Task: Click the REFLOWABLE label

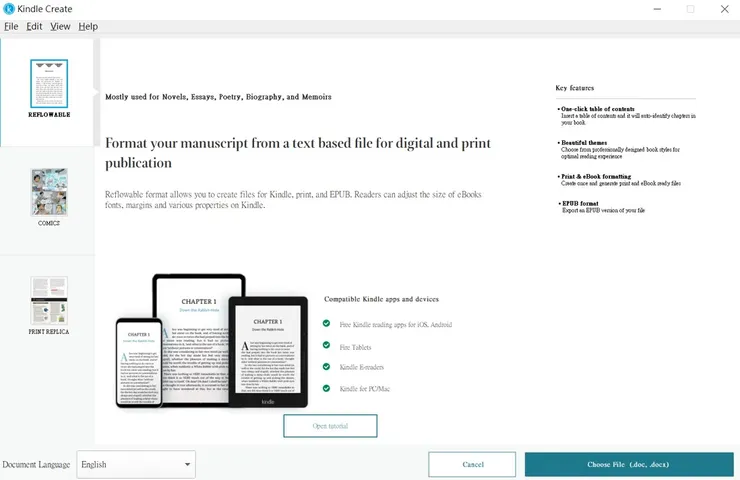Action: pos(49,115)
